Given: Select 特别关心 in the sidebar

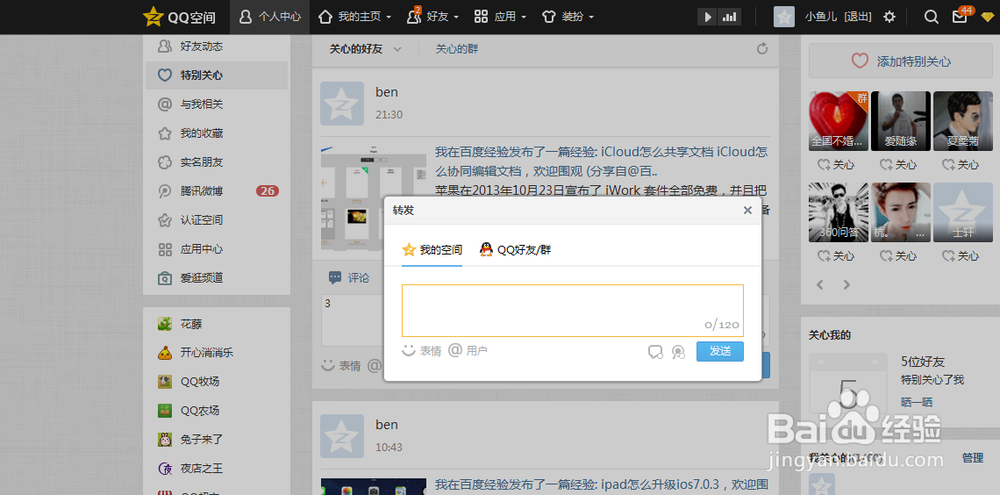Looking at the screenshot, I should [x=217, y=75].
